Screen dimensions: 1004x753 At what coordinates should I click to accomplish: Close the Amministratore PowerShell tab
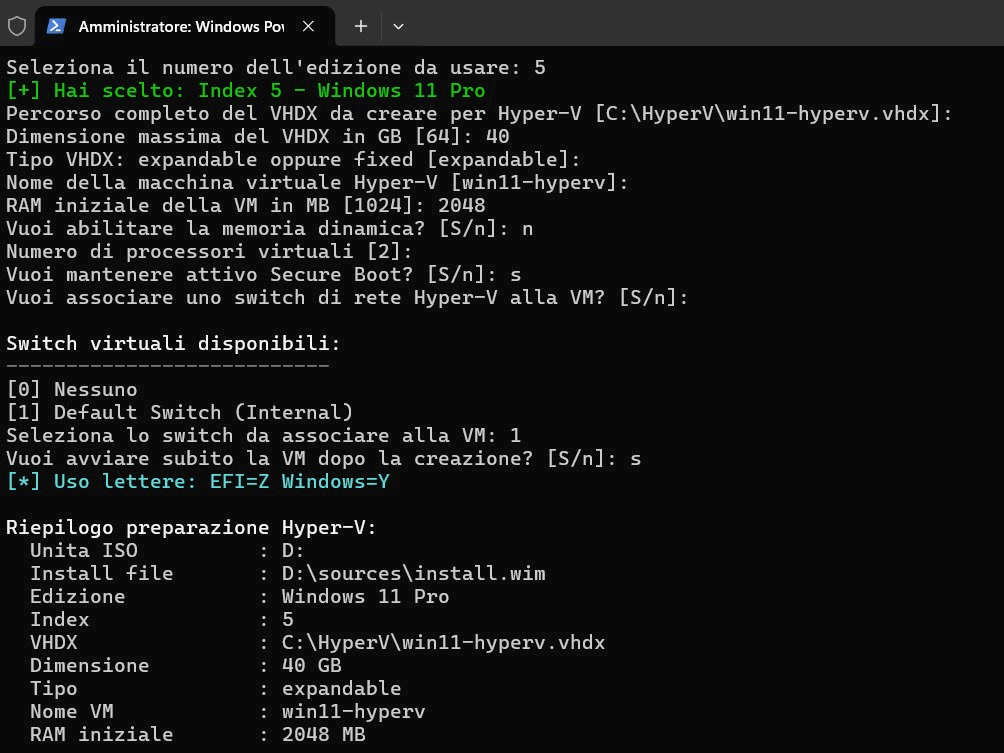pos(308,26)
